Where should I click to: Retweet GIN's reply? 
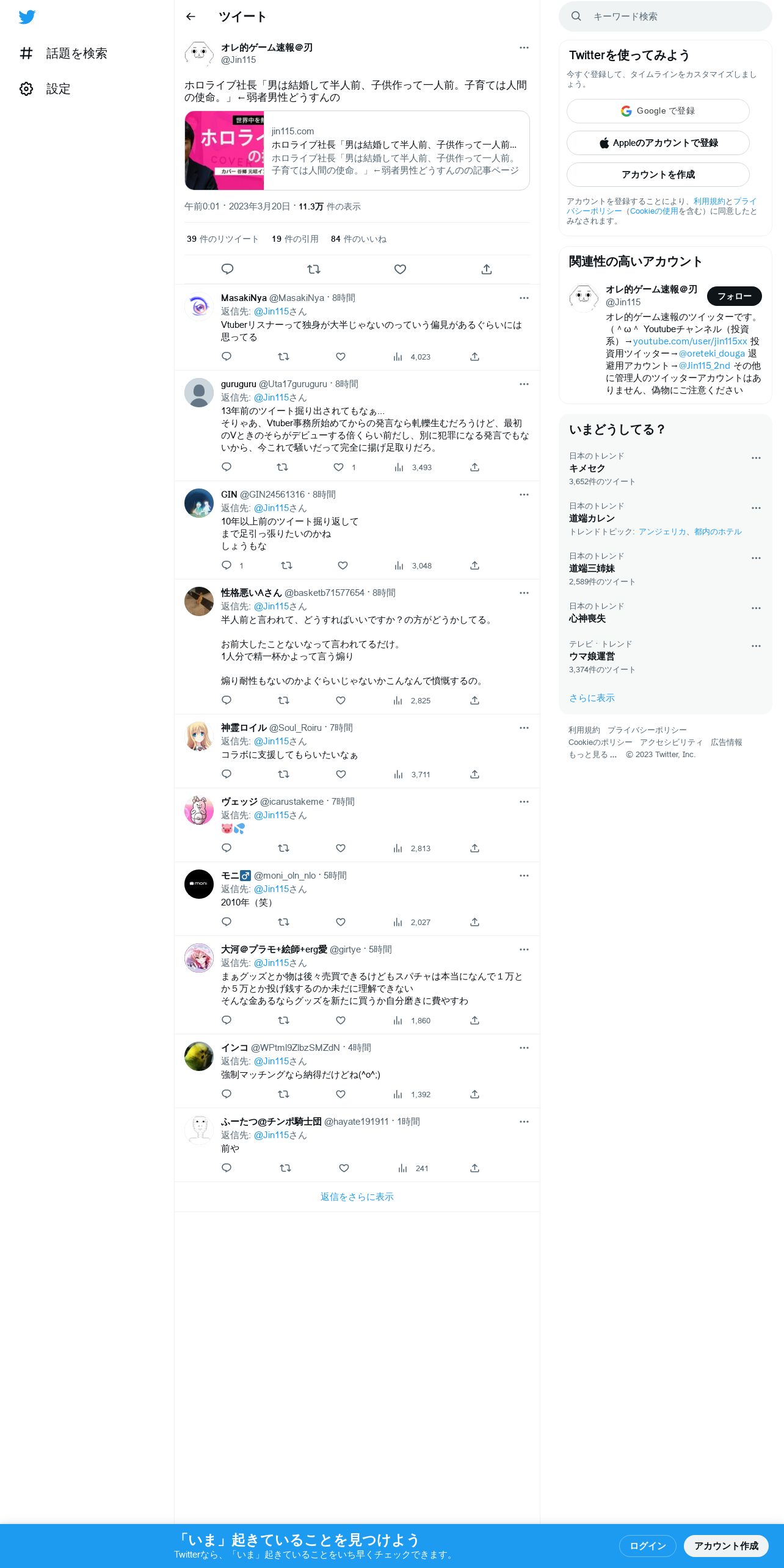point(286,565)
